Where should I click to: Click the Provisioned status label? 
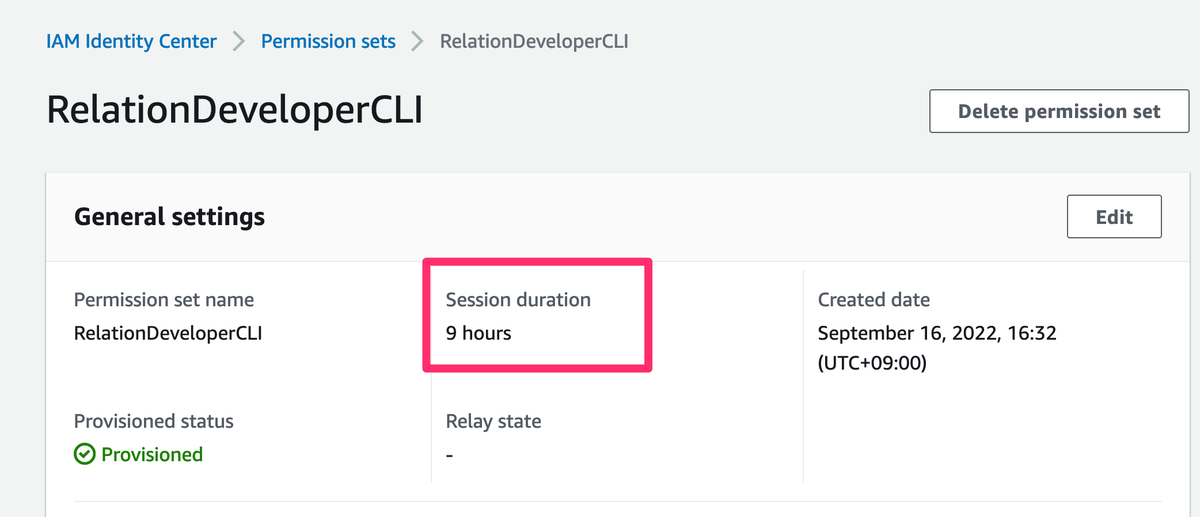(154, 422)
